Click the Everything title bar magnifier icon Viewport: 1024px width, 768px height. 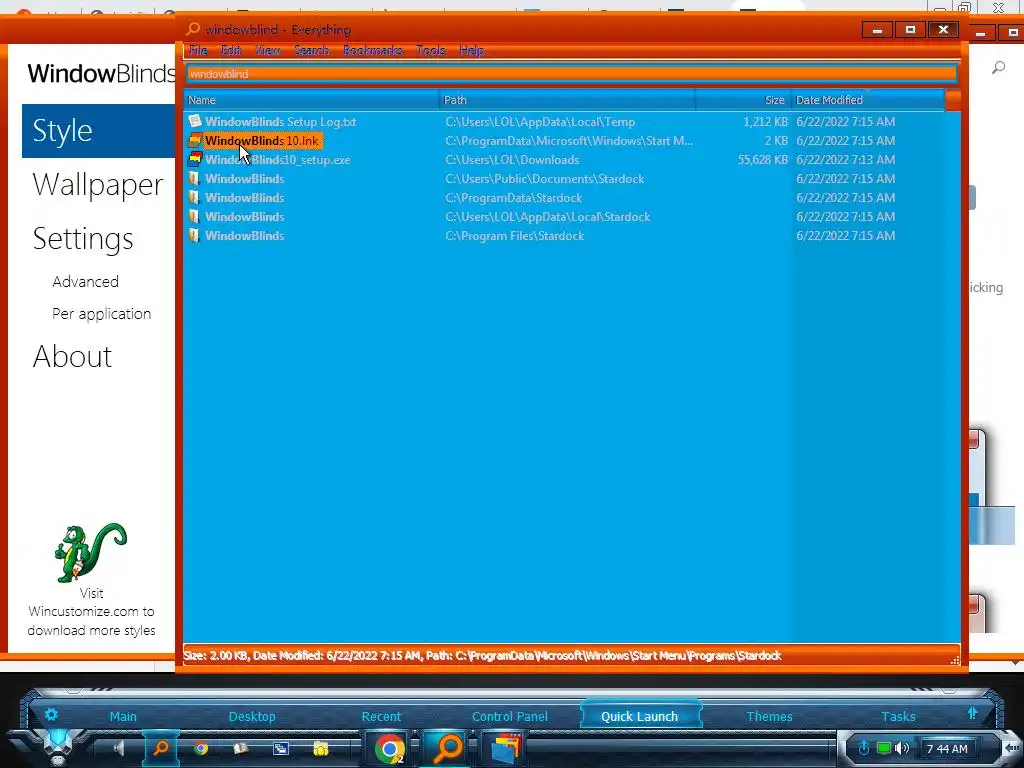point(193,29)
